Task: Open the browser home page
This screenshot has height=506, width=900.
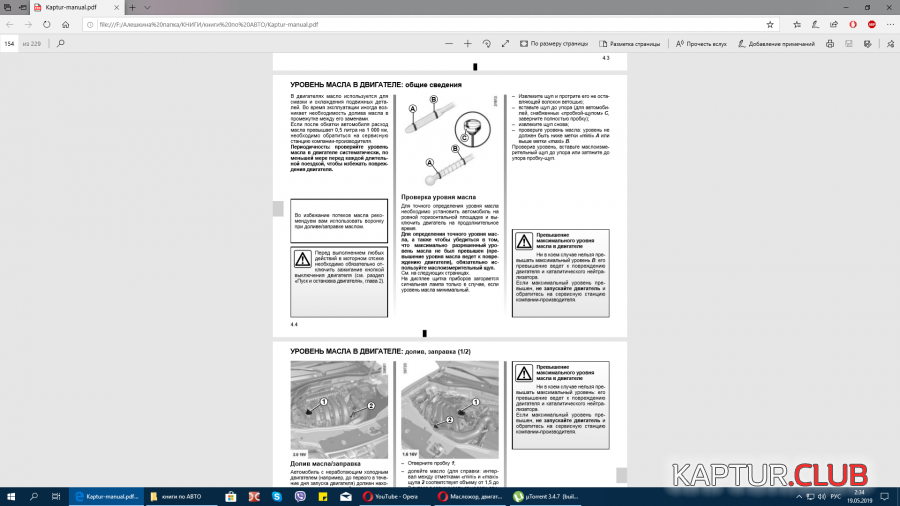Action: pyautogui.click(x=65, y=25)
